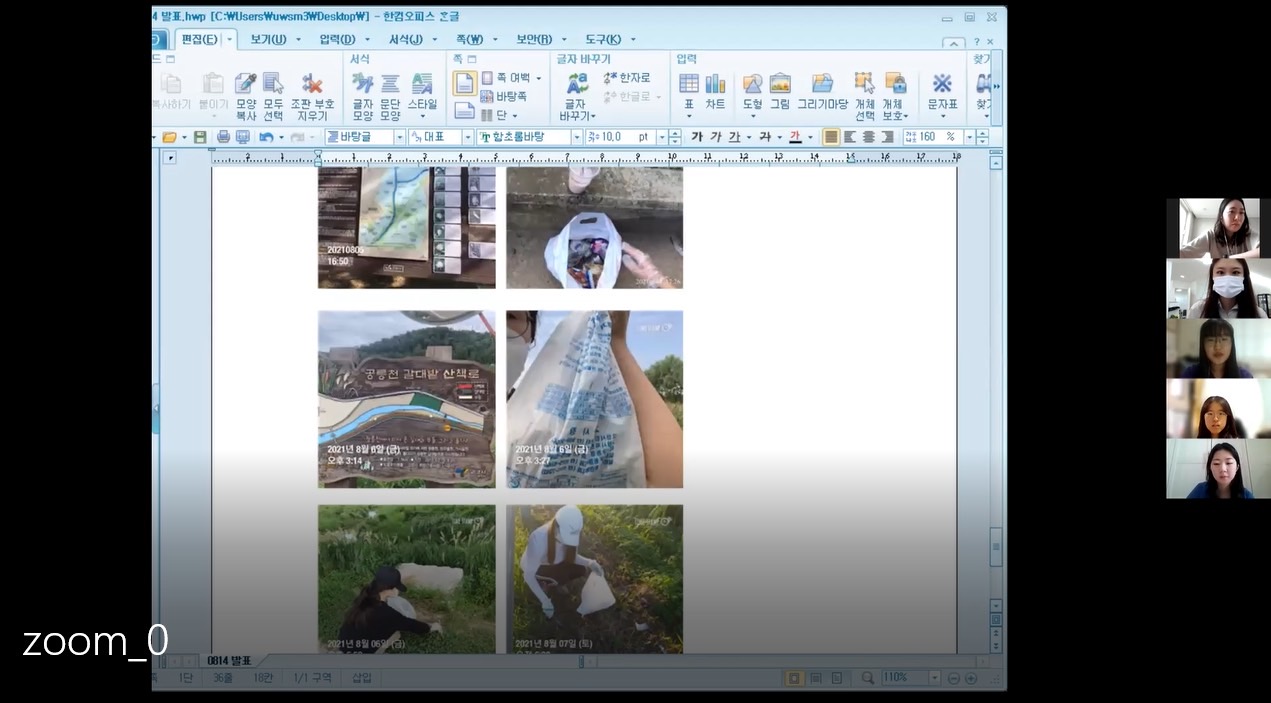Toggle strikethrough 가 formatting
This screenshot has height=703, width=1271.
pyautogui.click(x=765, y=137)
